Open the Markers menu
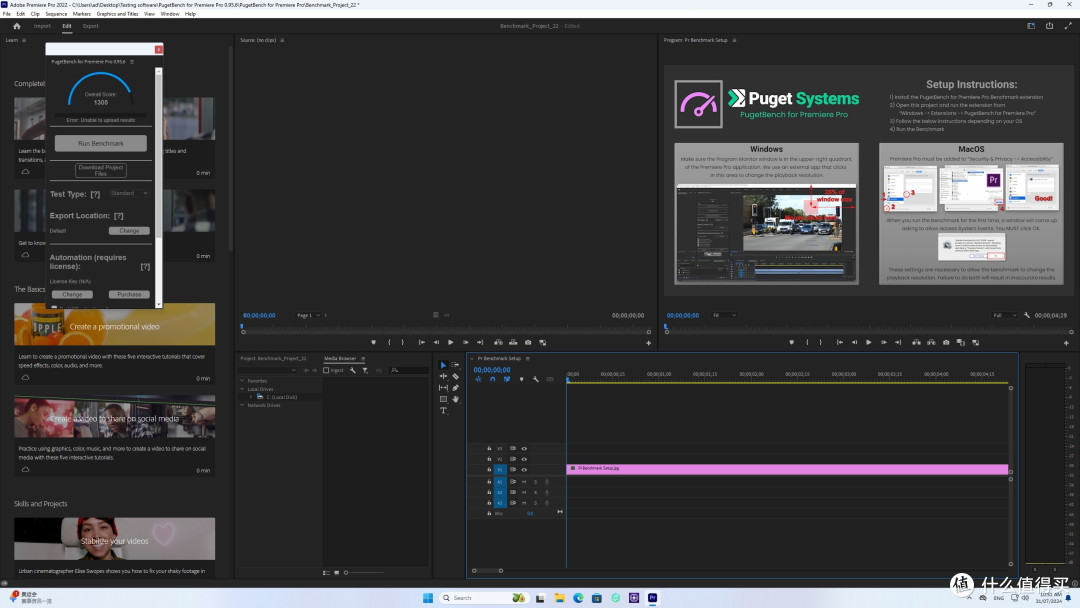 point(81,14)
